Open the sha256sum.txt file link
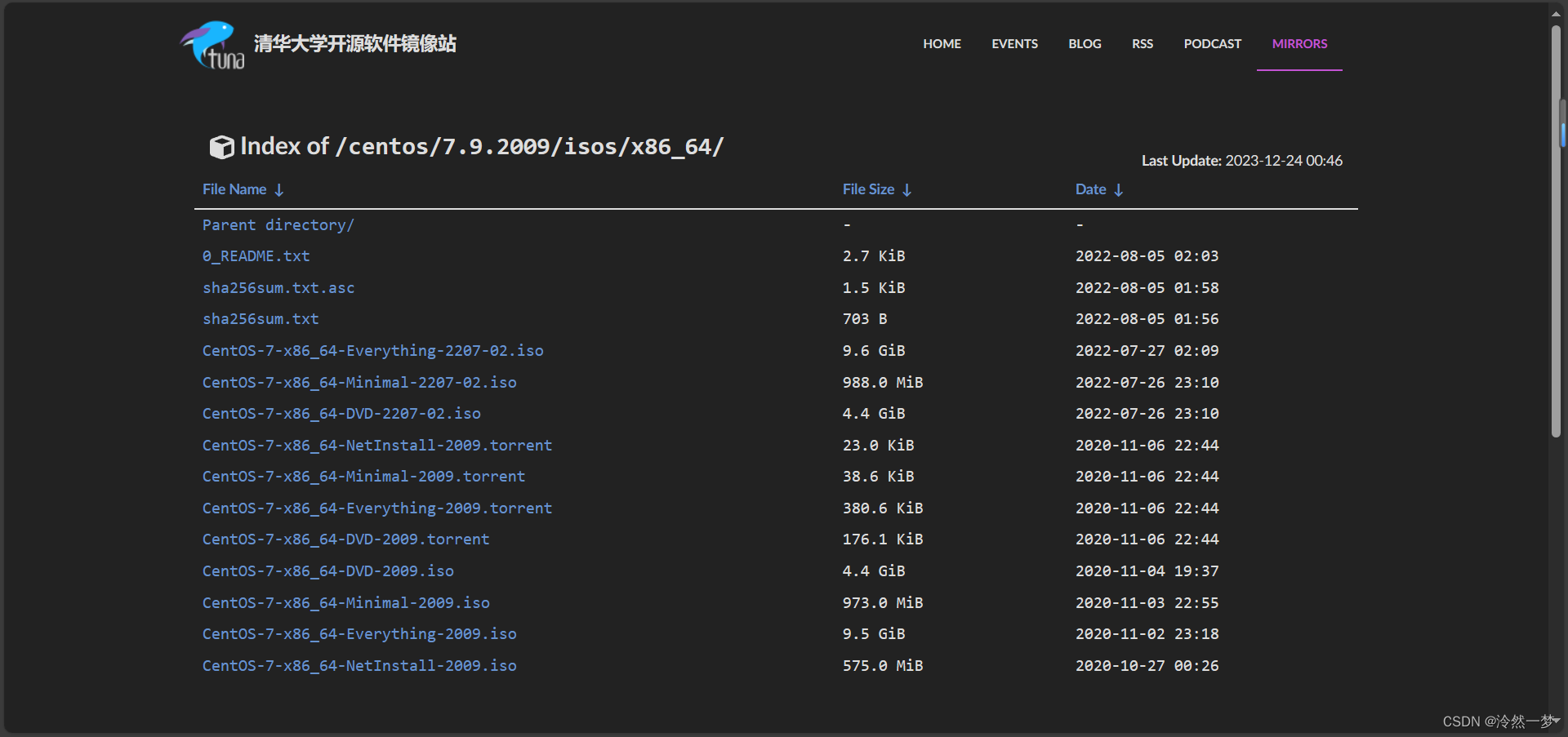The height and width of the screenshot is (737, 1568). point(261,319)
